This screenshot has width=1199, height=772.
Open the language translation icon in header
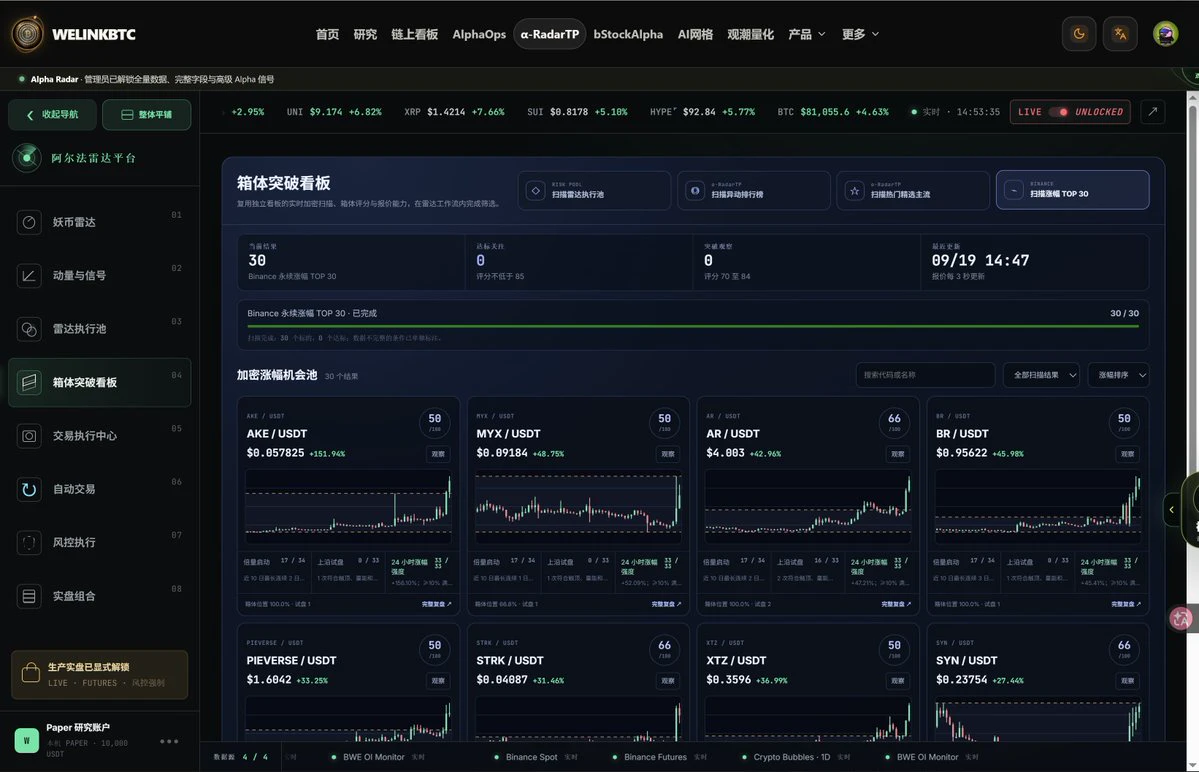1119,34
